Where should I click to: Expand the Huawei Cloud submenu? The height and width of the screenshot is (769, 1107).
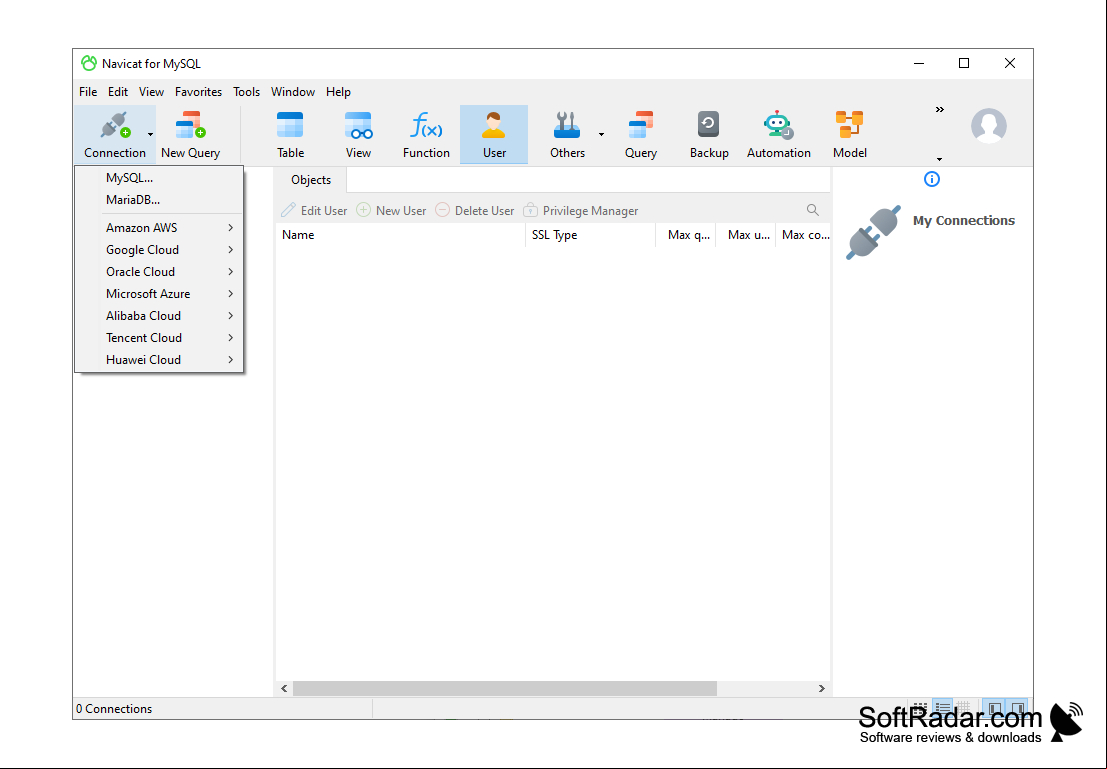(x=159, y=359)
